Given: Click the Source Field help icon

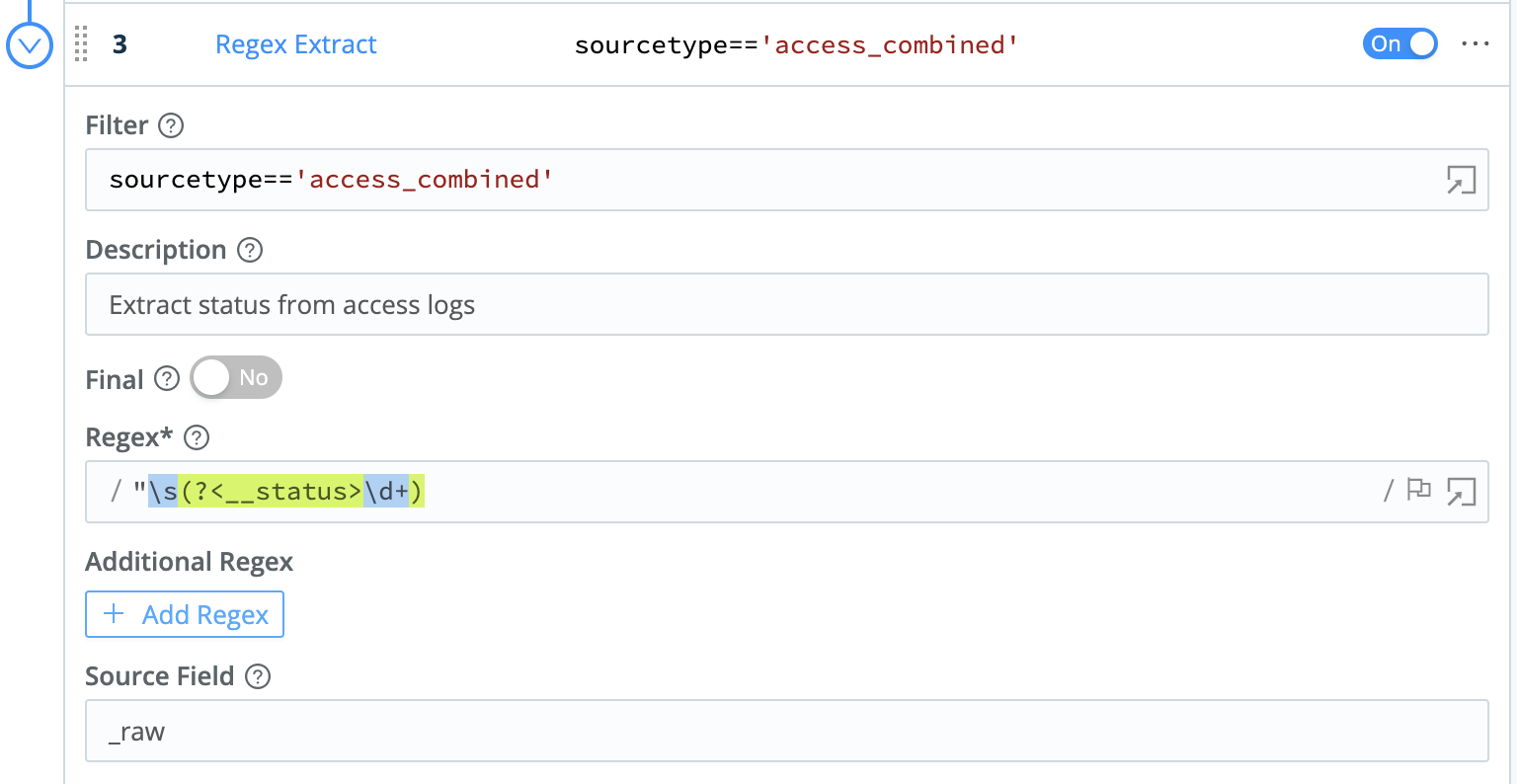Looking at the screenshot, I should [x=256, y=676].
